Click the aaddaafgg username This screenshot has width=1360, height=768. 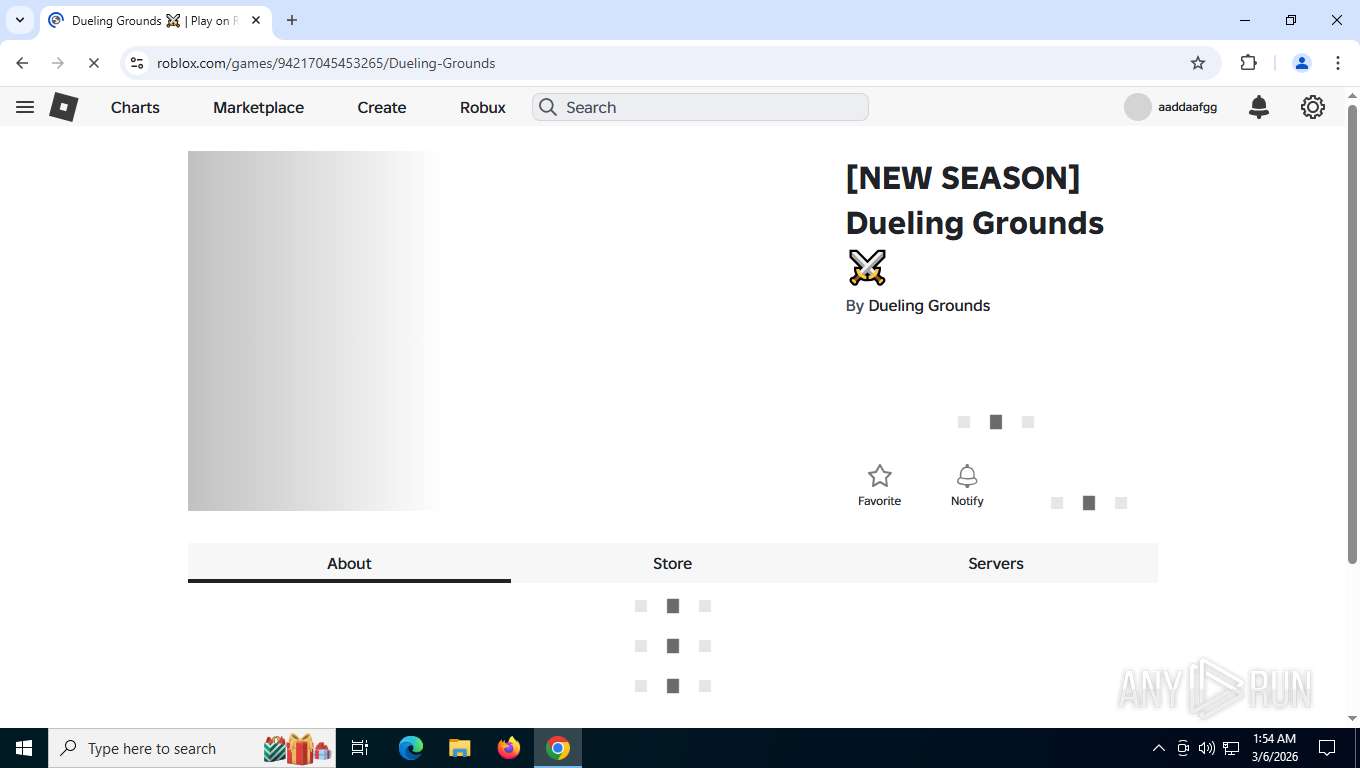click(1187, 107)
